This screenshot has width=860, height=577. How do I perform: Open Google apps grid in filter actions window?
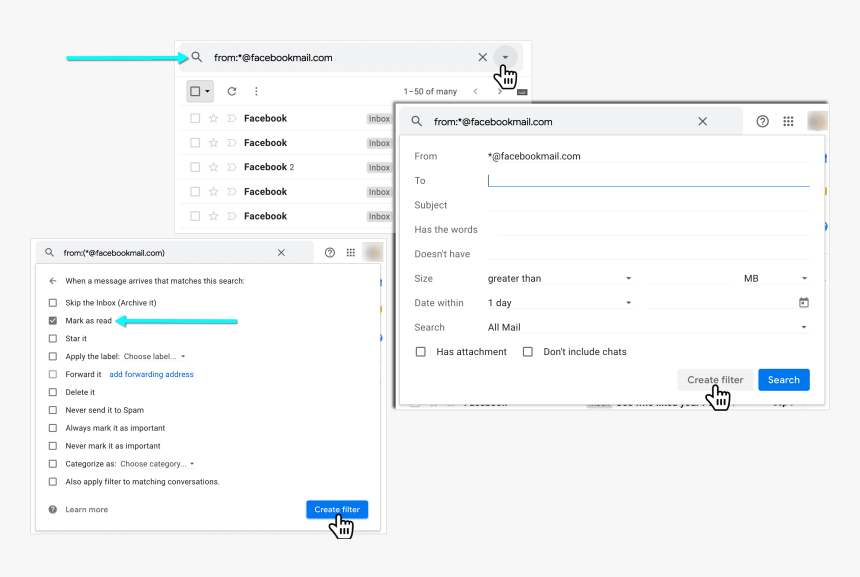click(x=351, y=252)
